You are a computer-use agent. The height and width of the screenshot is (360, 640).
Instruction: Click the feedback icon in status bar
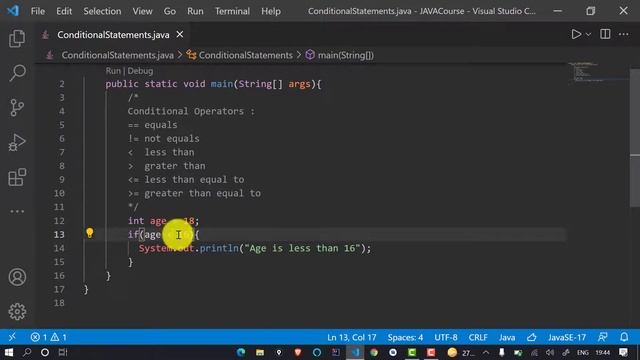click(602, 337)
